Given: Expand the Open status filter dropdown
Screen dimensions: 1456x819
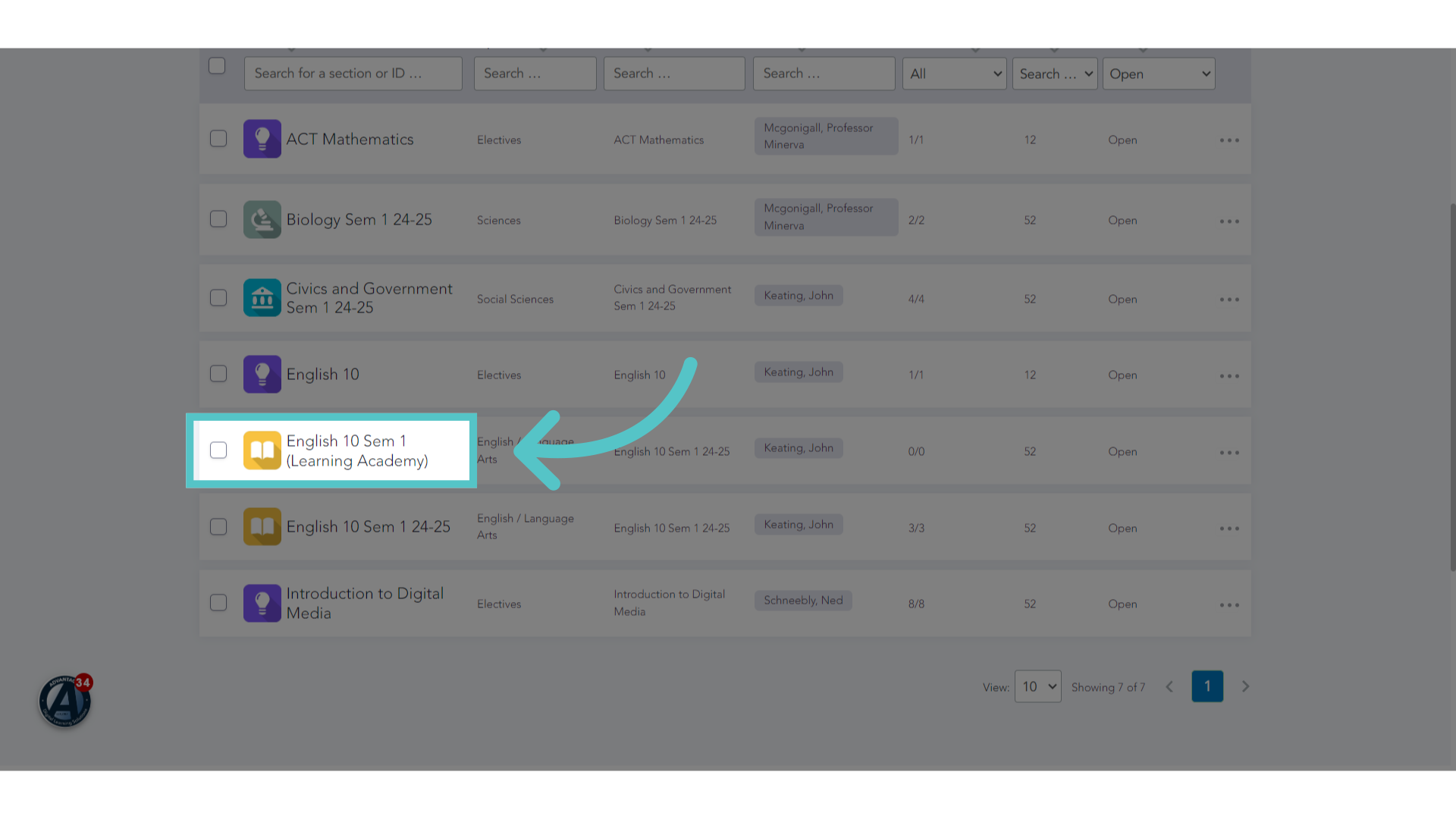Looking at the screenshot, I should coord(1159,74).
